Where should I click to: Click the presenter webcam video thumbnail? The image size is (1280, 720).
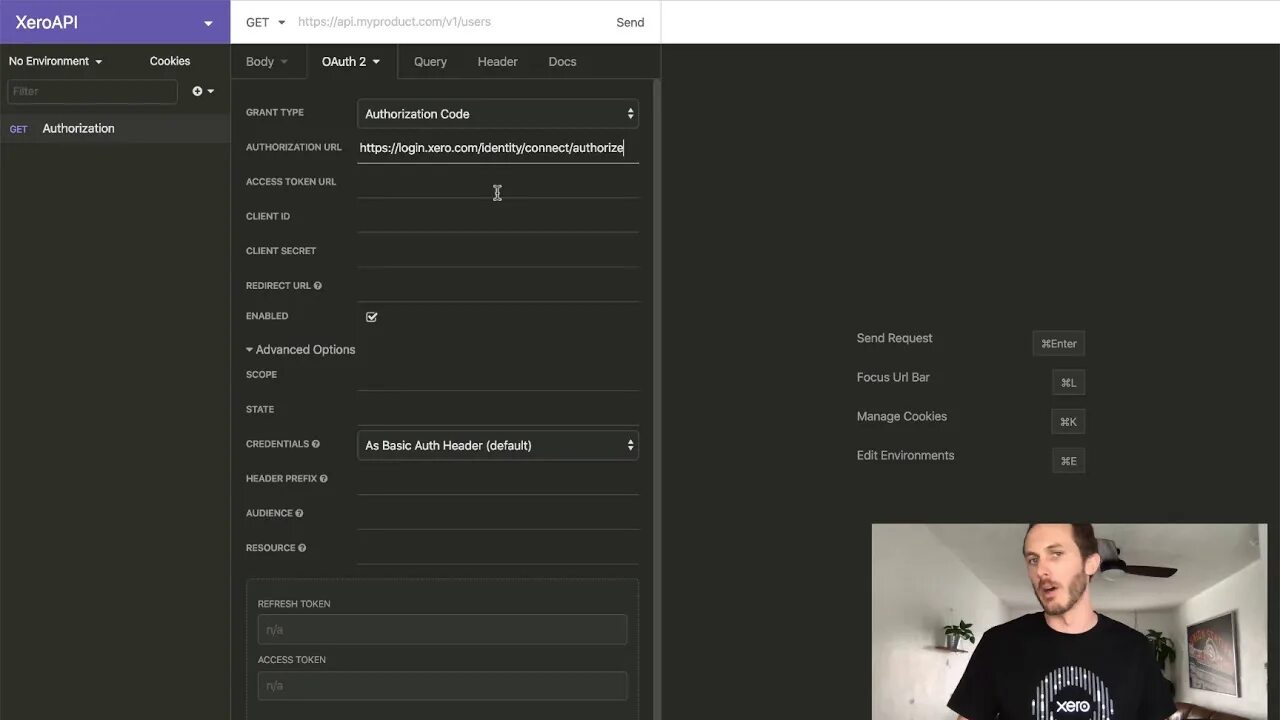pos(1069,621)
